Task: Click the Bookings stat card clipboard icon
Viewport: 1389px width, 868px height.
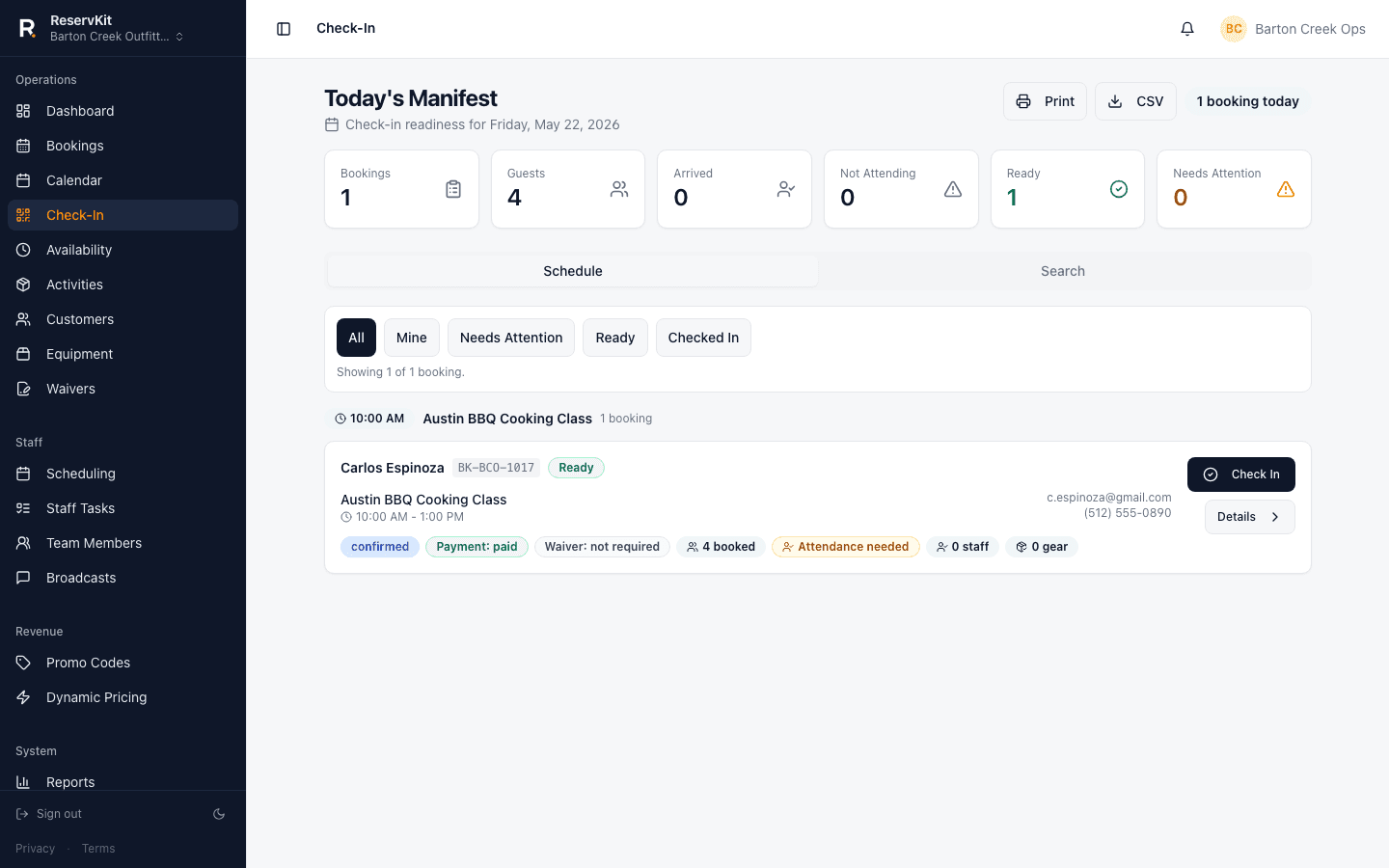Action: coord(453,189)
